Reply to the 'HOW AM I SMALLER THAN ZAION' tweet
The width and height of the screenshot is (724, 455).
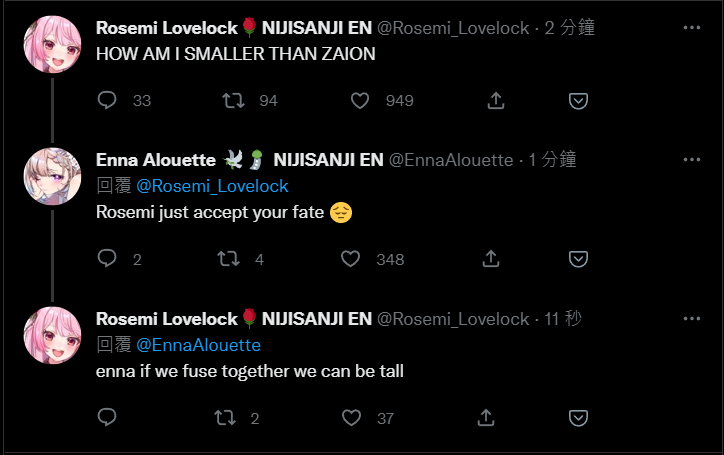[107, 100]
